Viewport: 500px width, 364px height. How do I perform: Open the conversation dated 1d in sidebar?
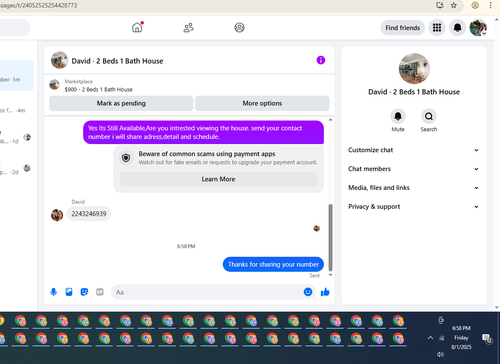[17, 137]
